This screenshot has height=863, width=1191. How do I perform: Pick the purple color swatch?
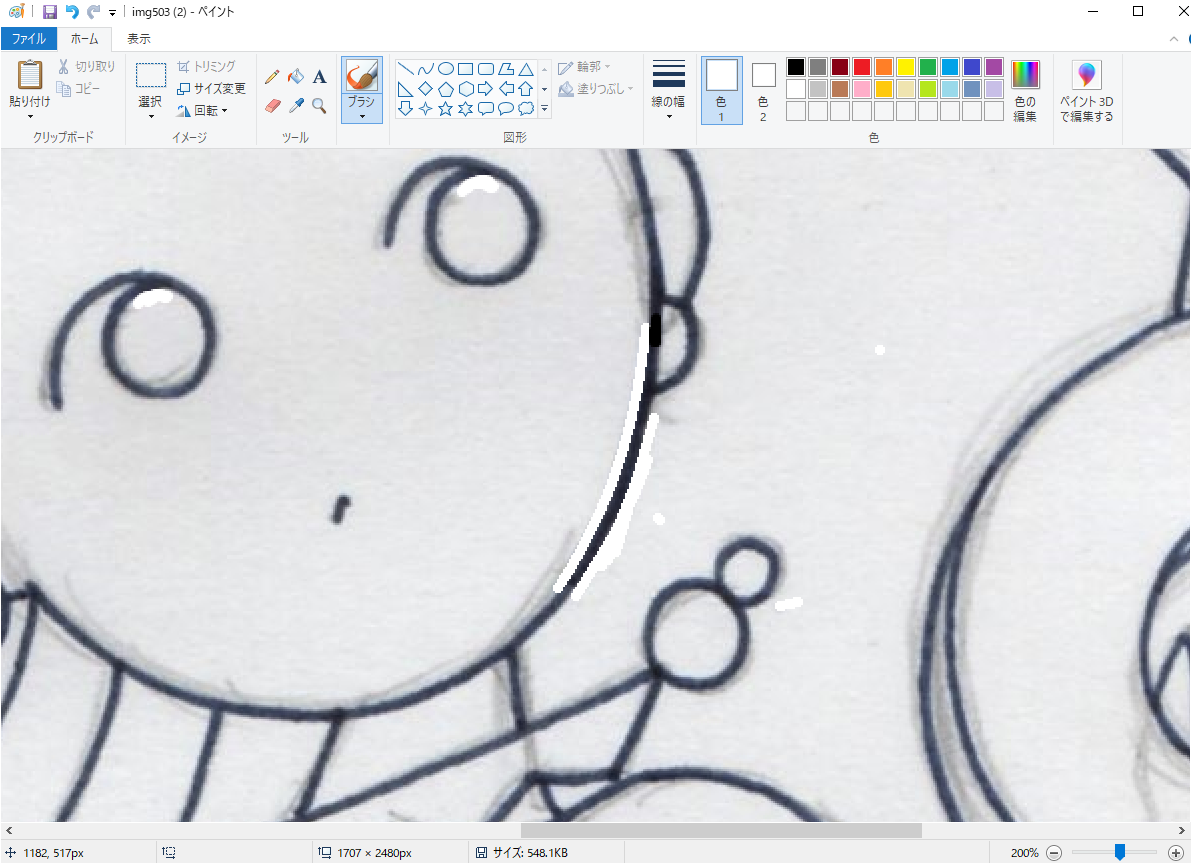994,67
